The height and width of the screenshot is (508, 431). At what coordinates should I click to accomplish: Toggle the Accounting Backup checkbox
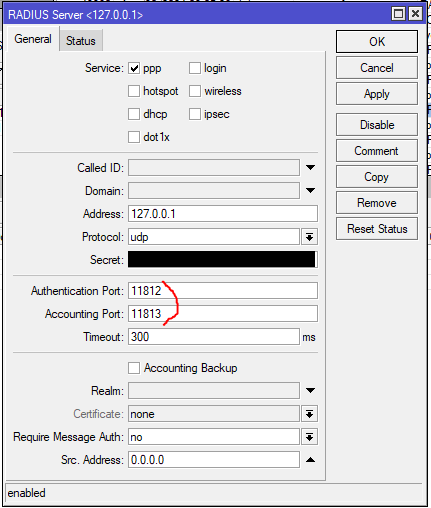[134, 368]
